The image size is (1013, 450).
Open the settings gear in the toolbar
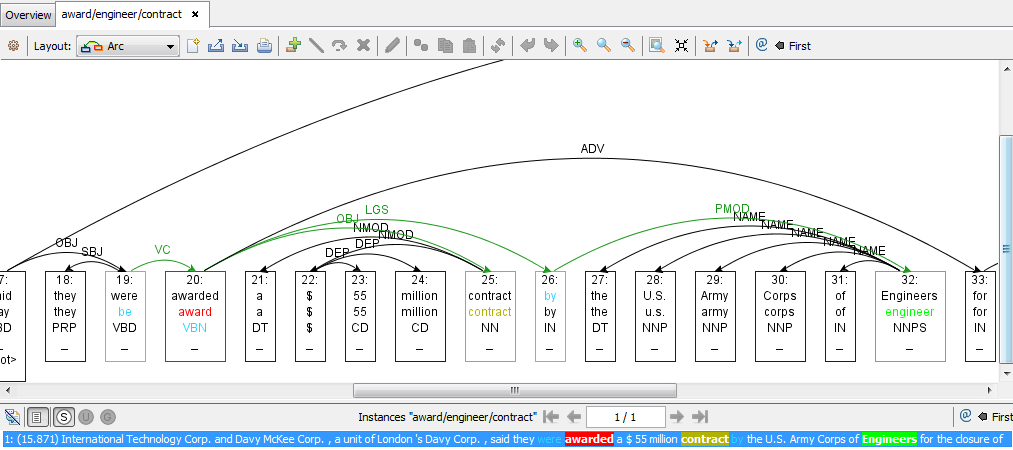tap(14, 46)
